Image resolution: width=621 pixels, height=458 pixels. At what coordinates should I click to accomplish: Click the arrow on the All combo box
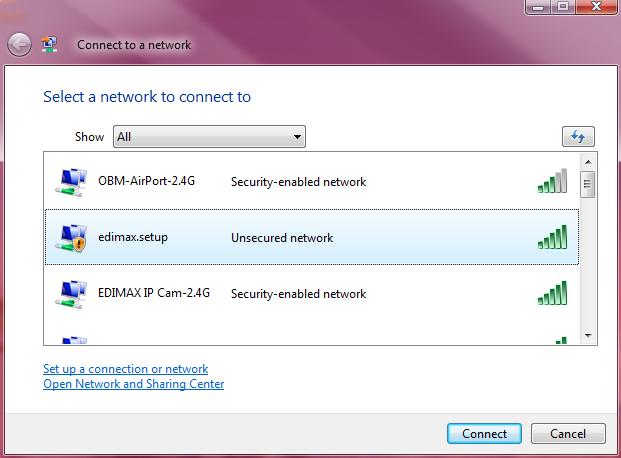[297, 137]
